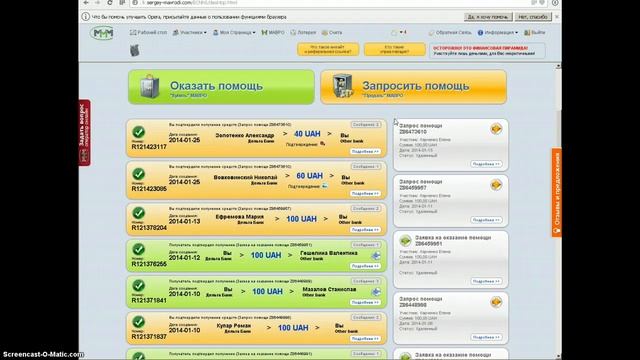Click the browser forward arrow
The height and width of the screenshot is (360, 640).
tap(98, 2)
